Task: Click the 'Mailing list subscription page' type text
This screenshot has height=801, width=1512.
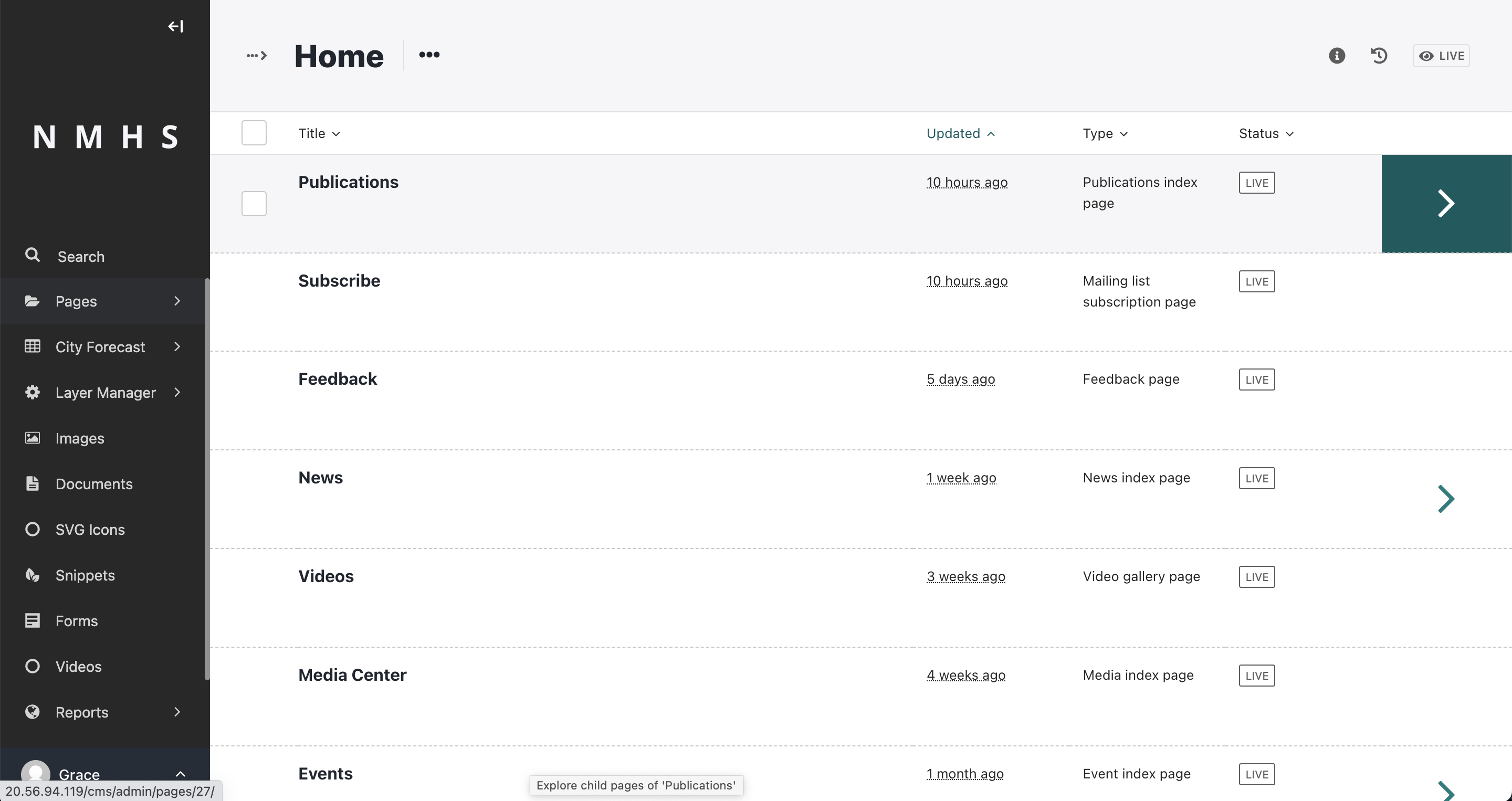Action: (x=1139, y=291)
